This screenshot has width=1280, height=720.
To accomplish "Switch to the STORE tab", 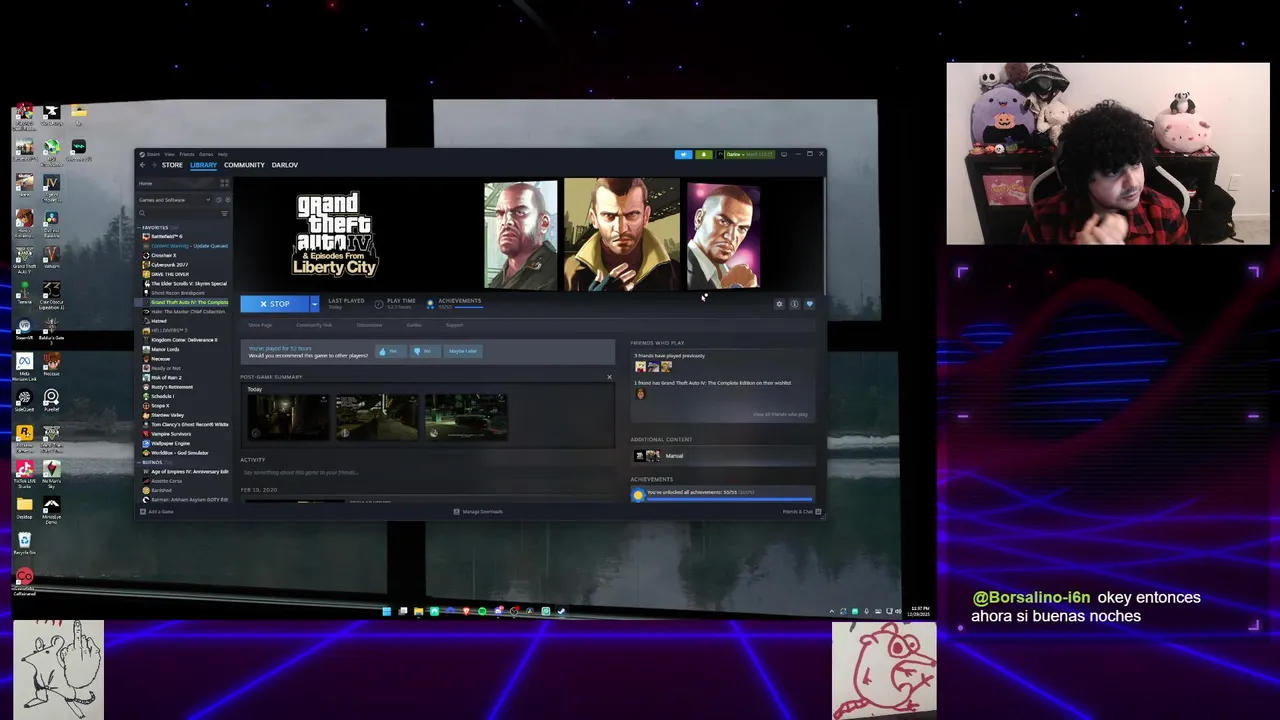I will (172, 165).
